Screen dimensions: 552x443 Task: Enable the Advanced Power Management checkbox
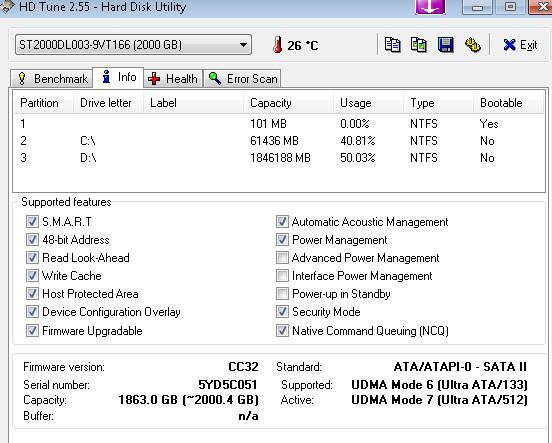pos(282,258)
